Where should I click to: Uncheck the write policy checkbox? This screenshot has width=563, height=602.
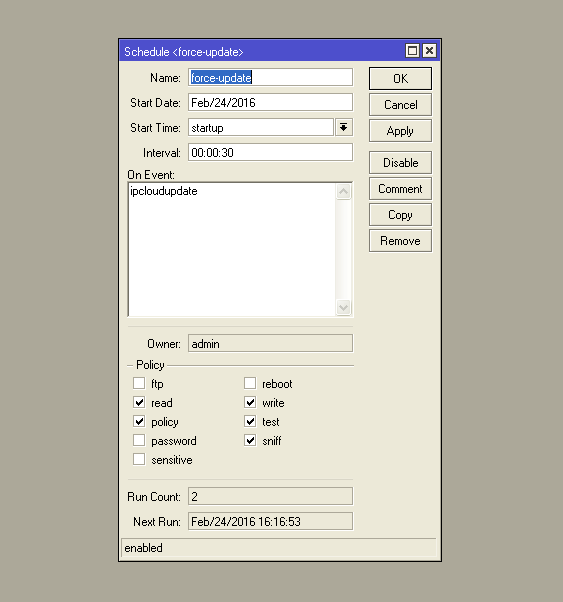[x=250, y=402]
